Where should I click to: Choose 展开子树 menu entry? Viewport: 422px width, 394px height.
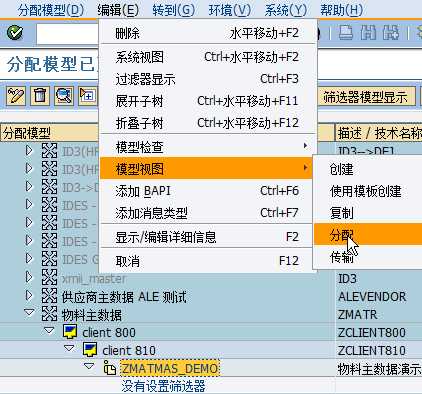(x=207, y=101)
